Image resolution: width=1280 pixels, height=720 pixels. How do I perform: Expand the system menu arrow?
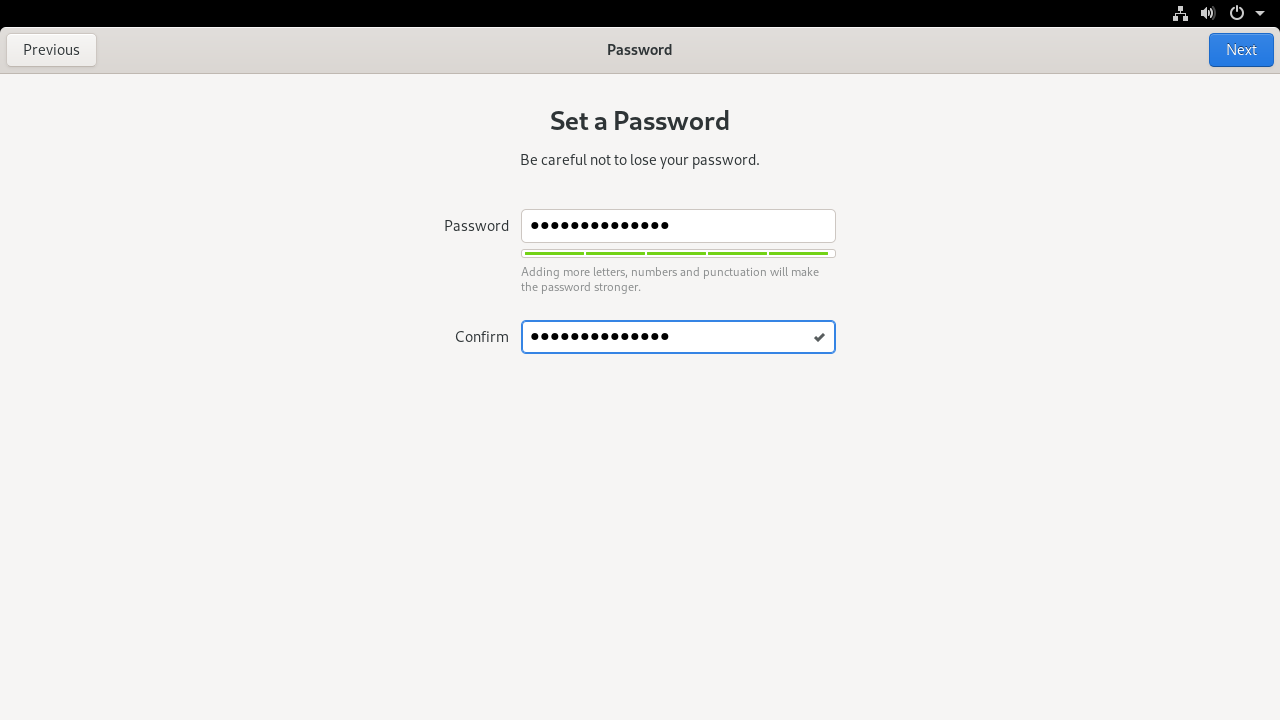[1260, 13]
